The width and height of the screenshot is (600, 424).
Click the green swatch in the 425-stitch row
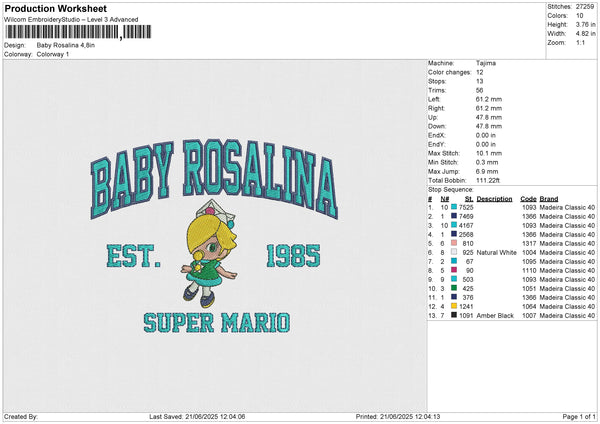454,288
